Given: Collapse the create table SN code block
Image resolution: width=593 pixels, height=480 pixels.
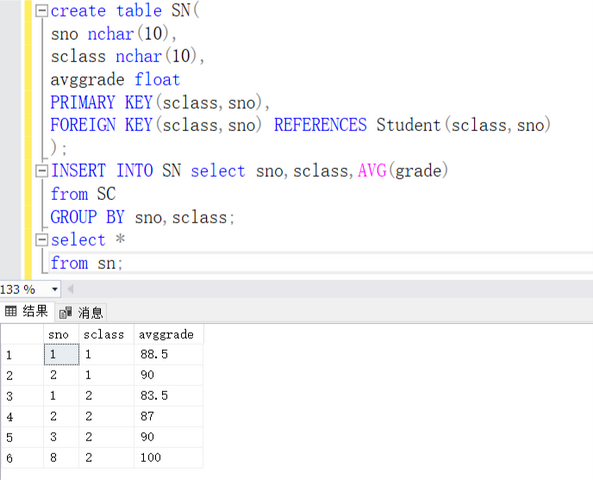Looking at the screenshot, I should pyautogui.click(x=42, y=11).
